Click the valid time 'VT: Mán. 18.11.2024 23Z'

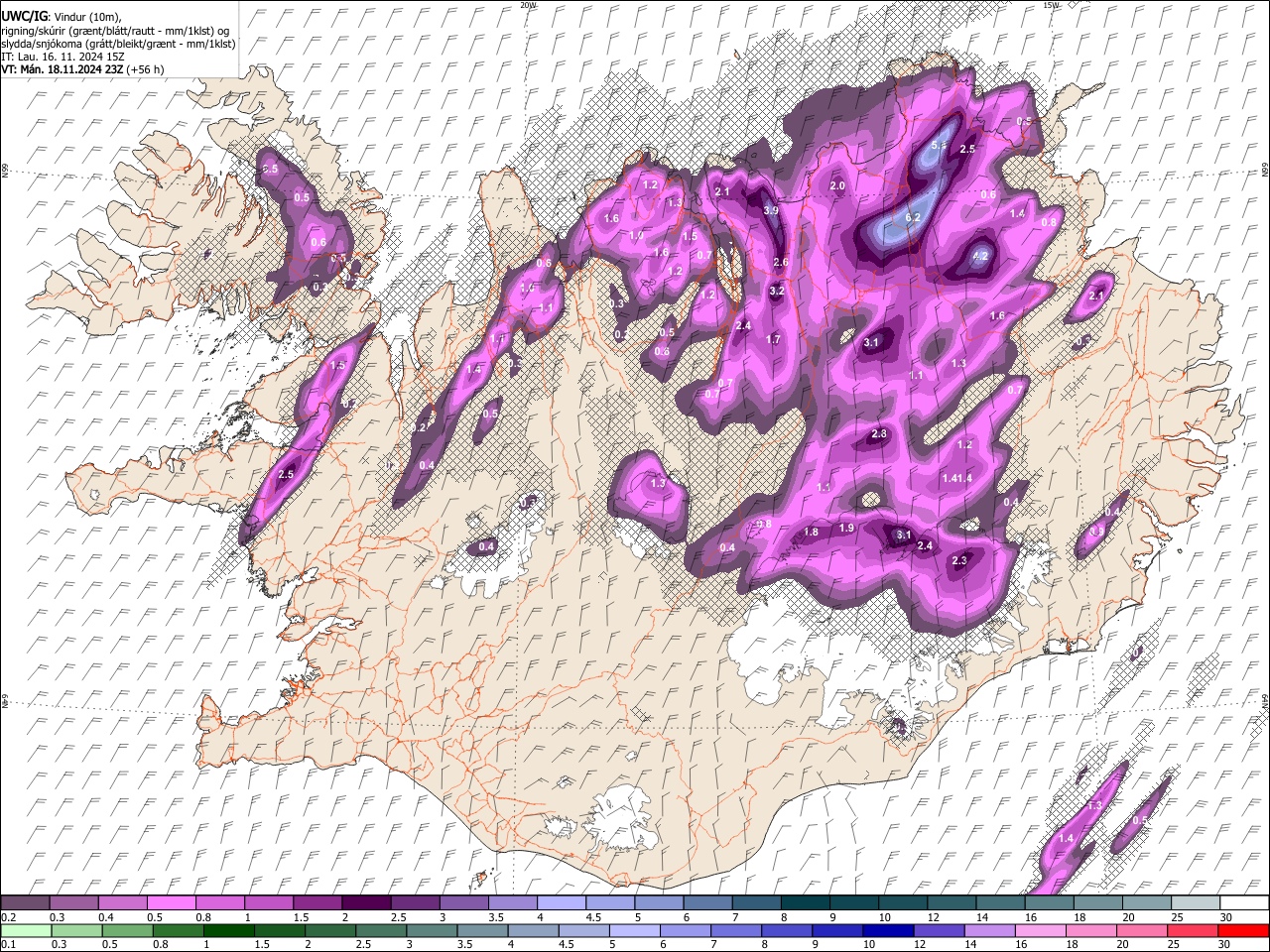point(62,69)
